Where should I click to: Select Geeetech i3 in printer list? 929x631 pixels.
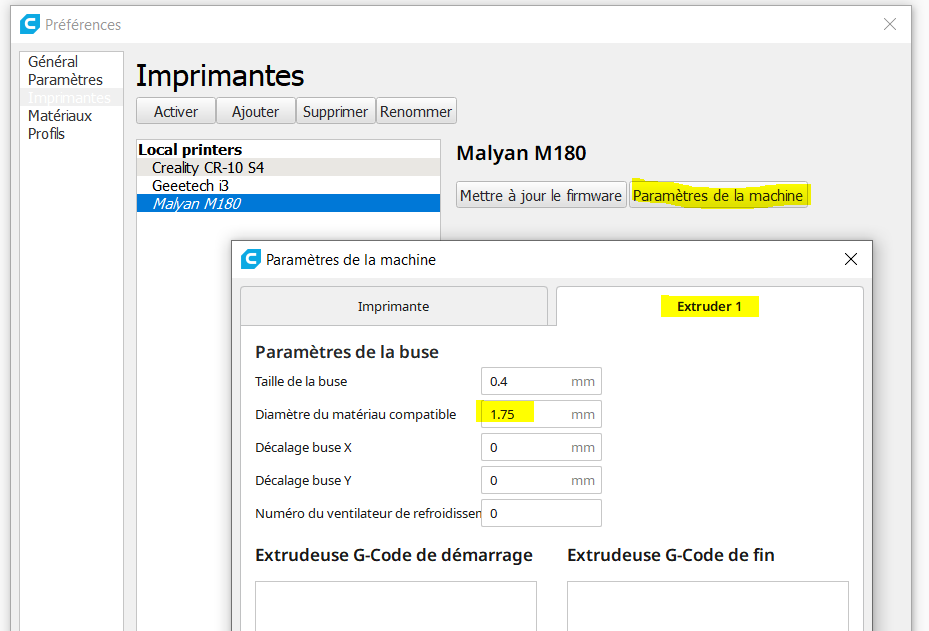289,185
